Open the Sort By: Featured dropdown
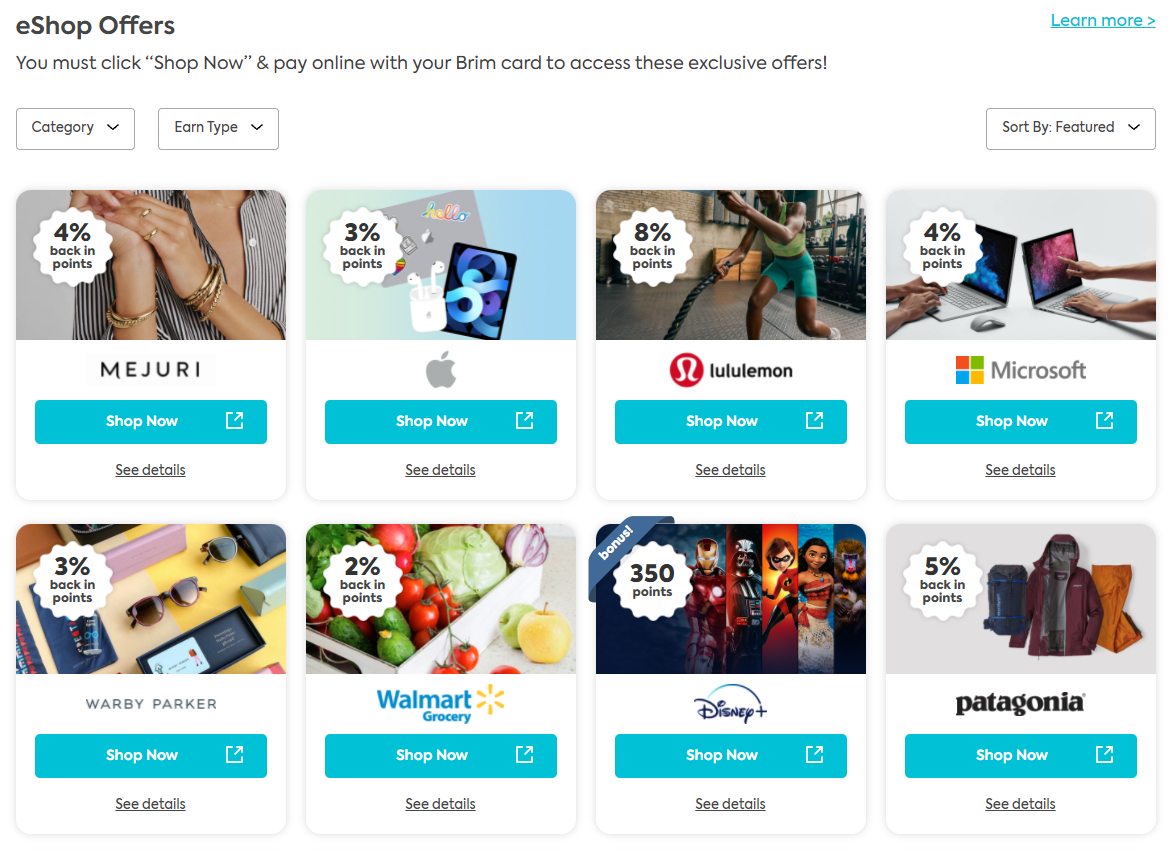 (x=1070, y=128)
